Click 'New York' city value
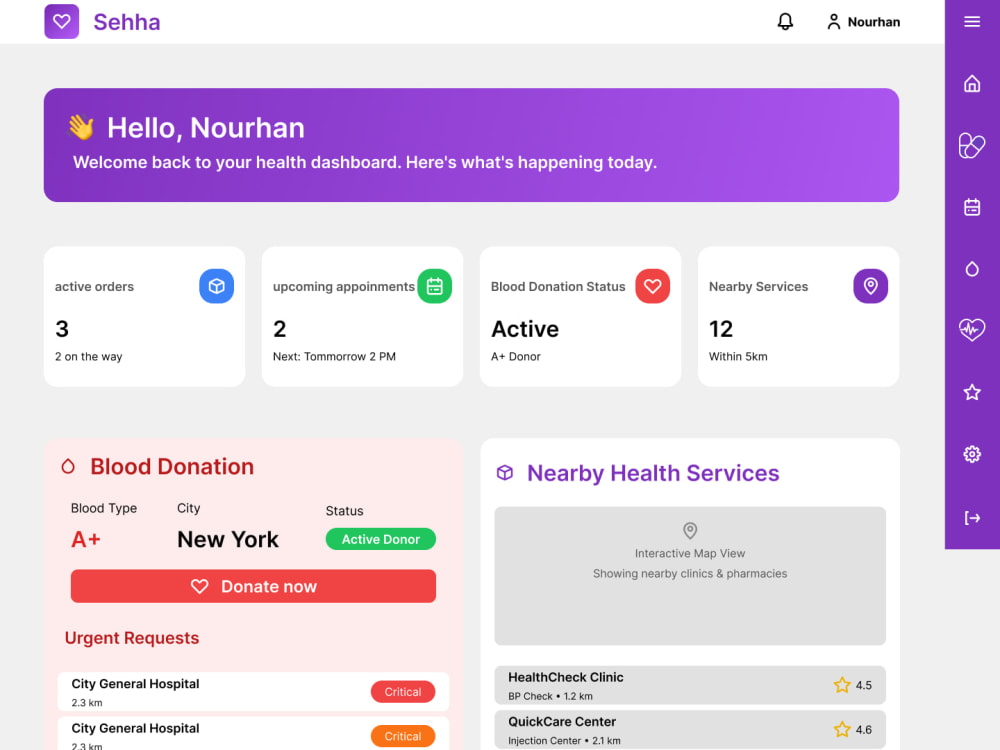The height and width of the screenshot is (750, 1000). (228, 540)
